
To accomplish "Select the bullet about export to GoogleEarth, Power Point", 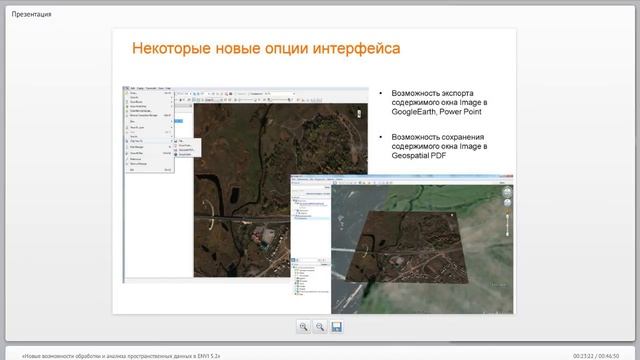I will coord(440,102).
